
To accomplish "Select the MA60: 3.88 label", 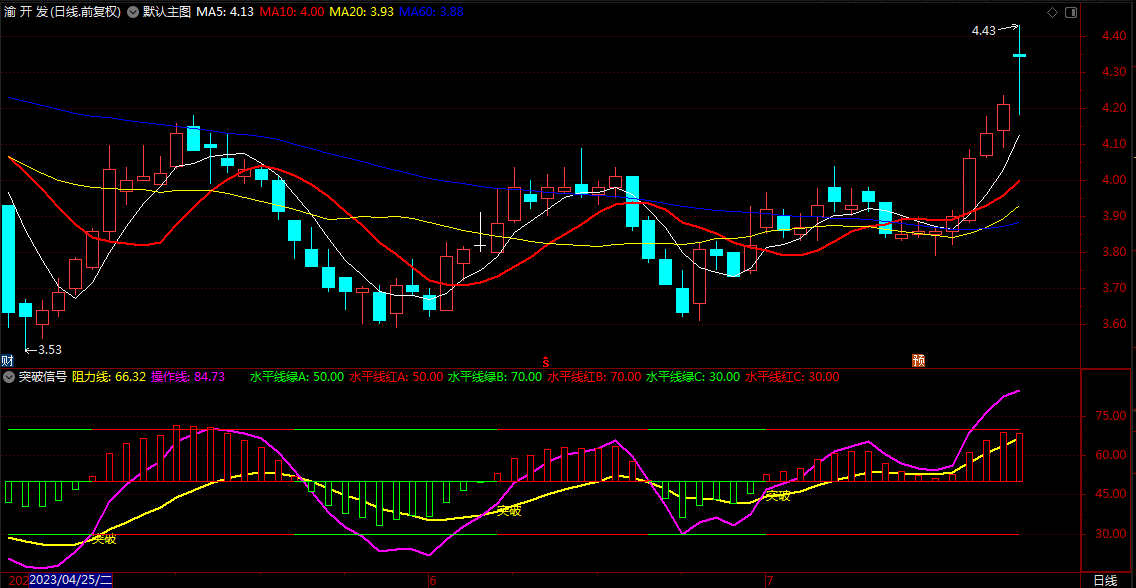I will (431, 12).
